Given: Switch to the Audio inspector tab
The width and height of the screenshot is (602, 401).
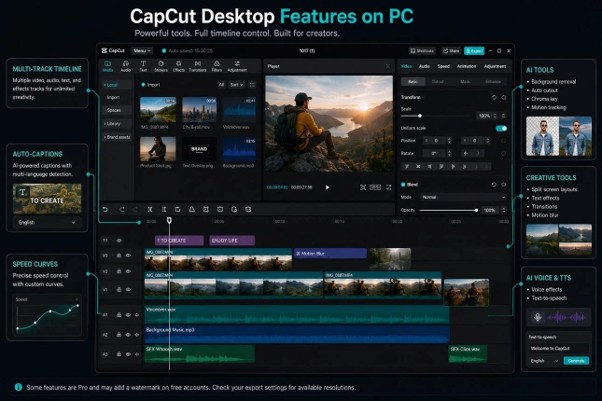Looking at the screenshot, I should click(424, 66).
